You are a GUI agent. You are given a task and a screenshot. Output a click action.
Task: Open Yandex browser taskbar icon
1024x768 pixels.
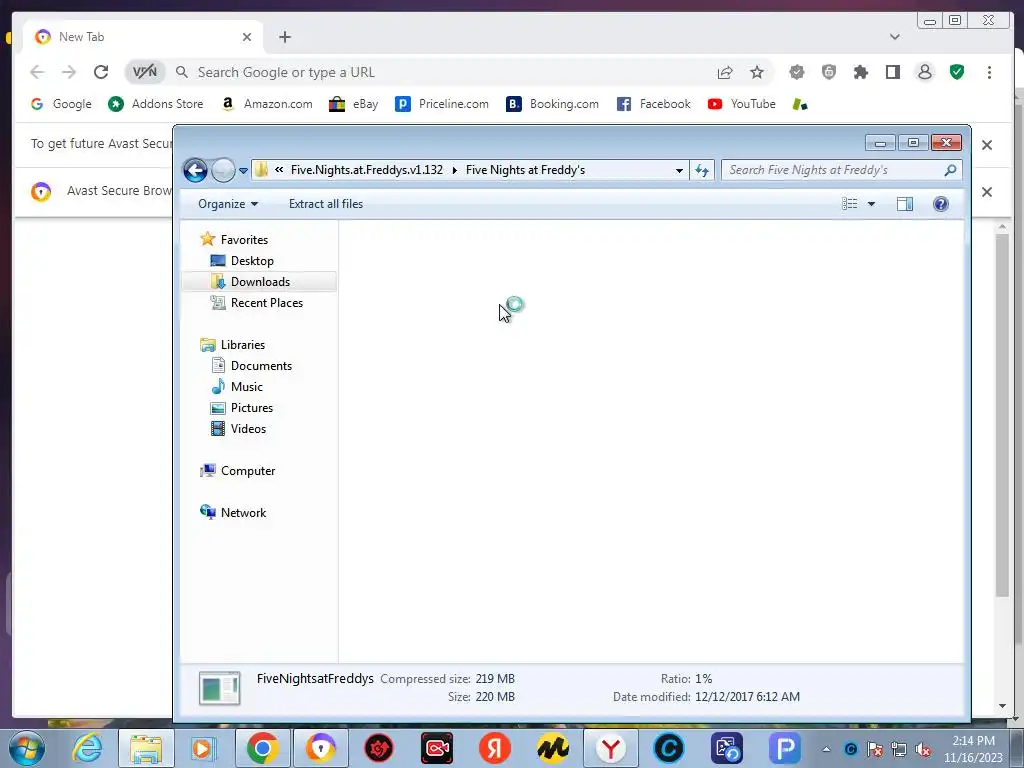click(611, 748)
